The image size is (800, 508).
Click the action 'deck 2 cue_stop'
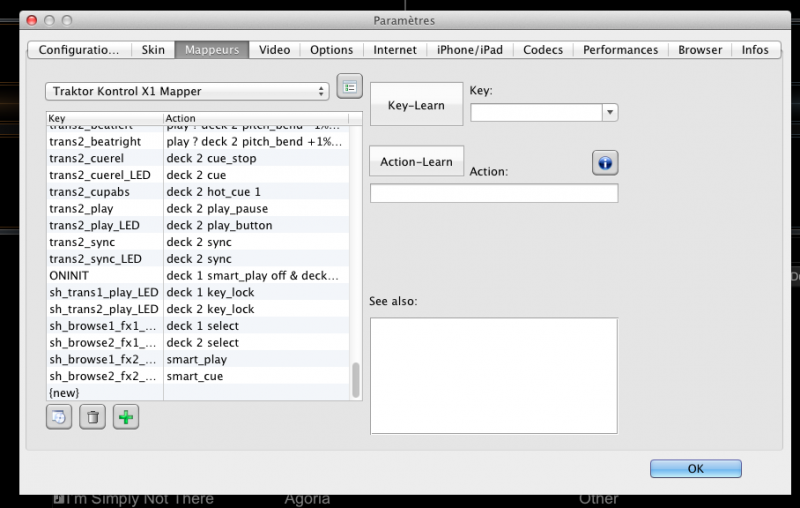pyautogui.click(x=211, y=158)
